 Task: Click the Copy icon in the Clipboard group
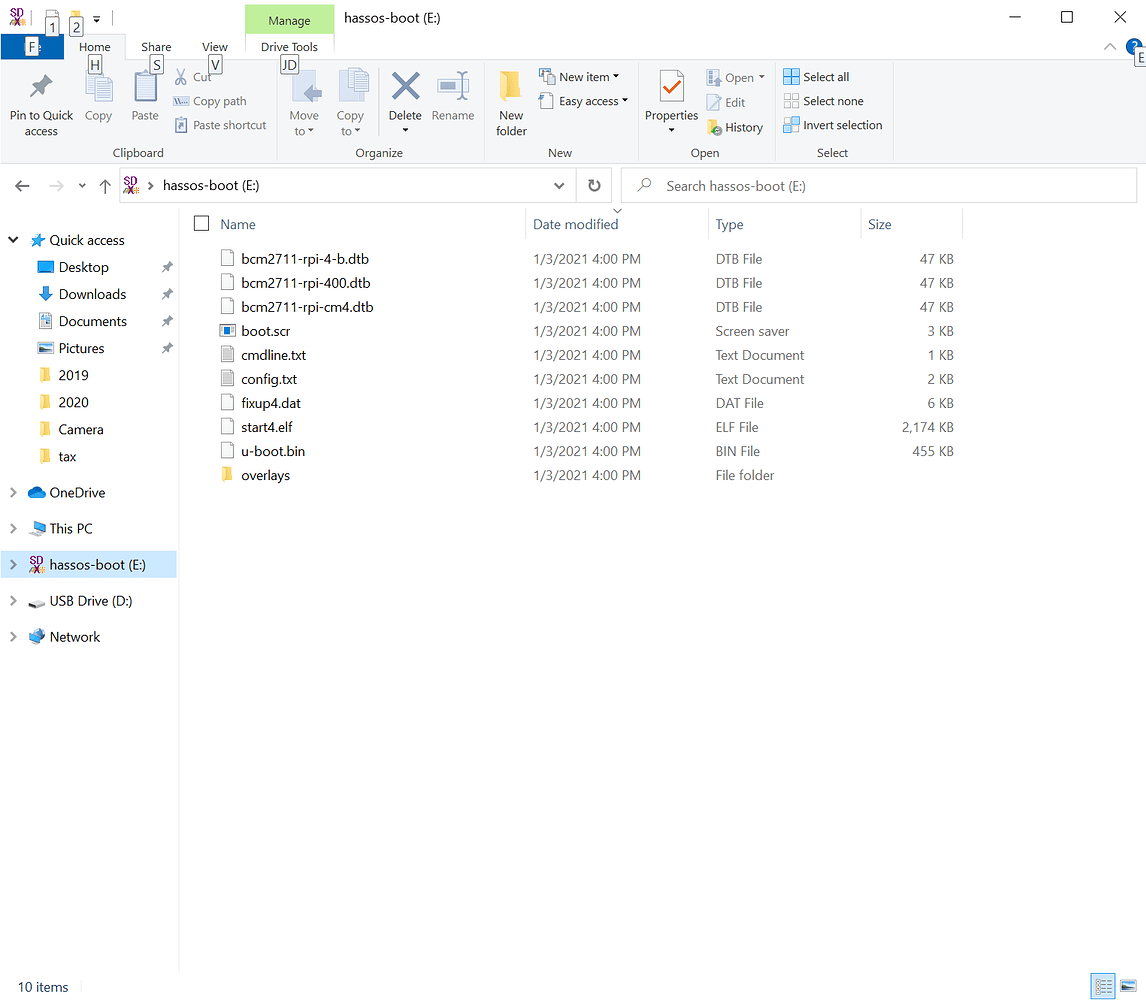click(x=98, y=95)
